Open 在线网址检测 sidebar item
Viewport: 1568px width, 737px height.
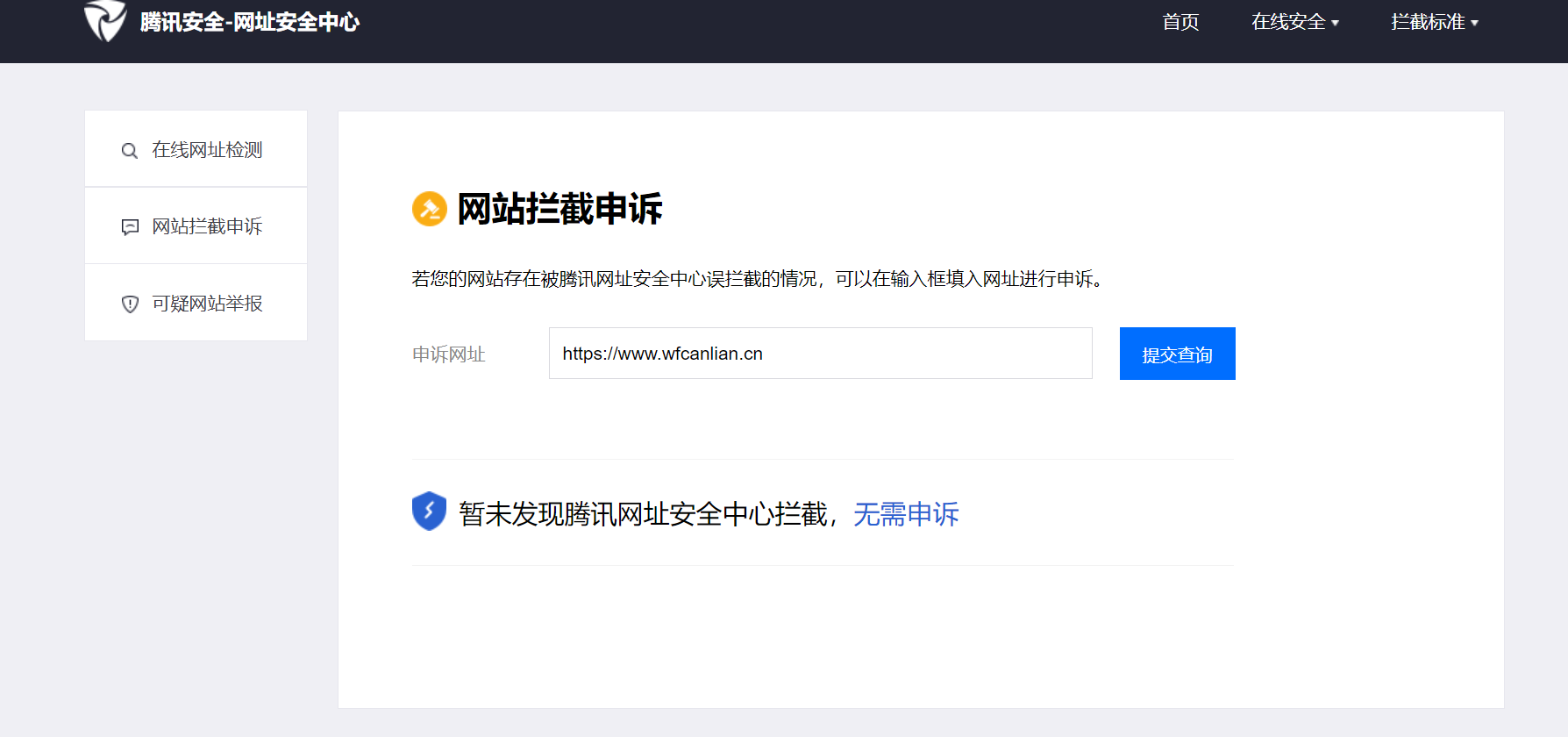196,148
